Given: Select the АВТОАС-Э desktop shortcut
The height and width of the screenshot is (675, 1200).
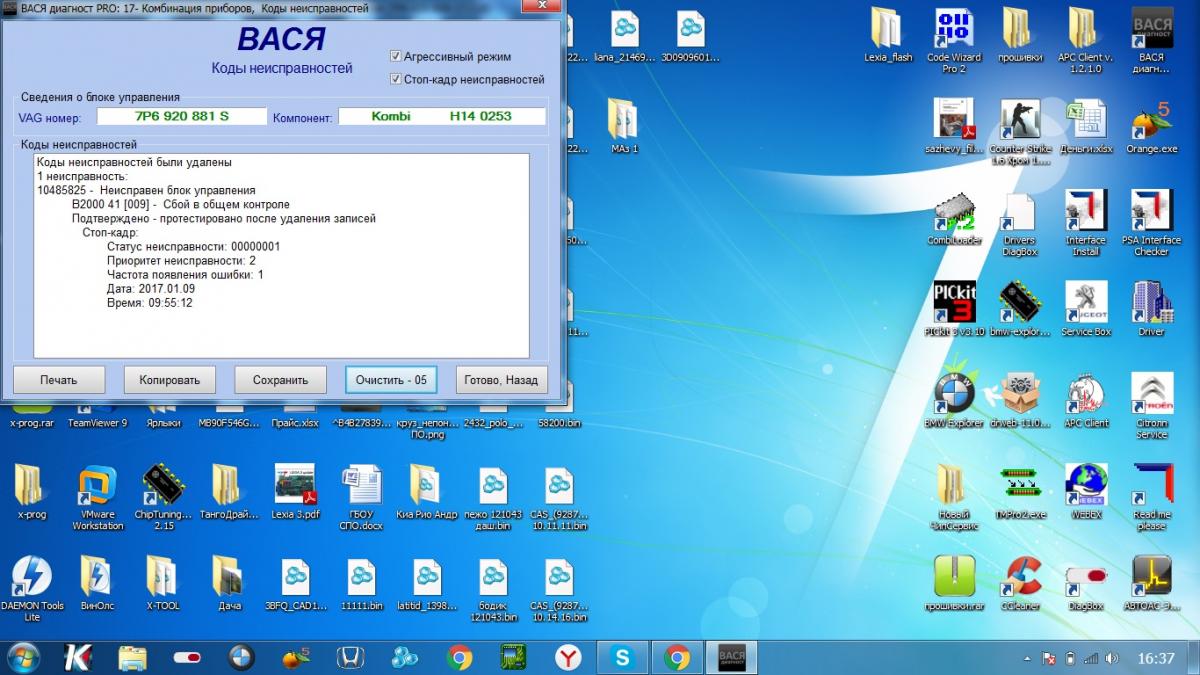Looking at the screenshot, I should tap(1151, 582).
